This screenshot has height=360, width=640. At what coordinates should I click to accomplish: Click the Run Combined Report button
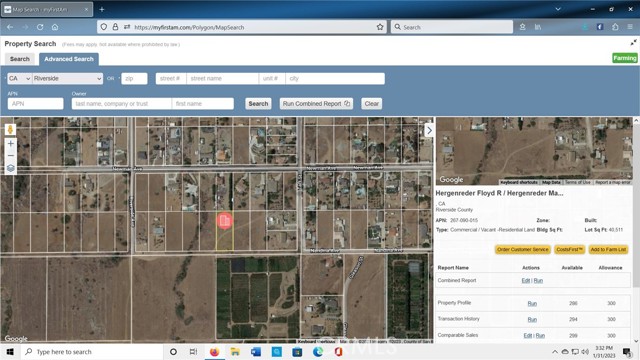316,104
